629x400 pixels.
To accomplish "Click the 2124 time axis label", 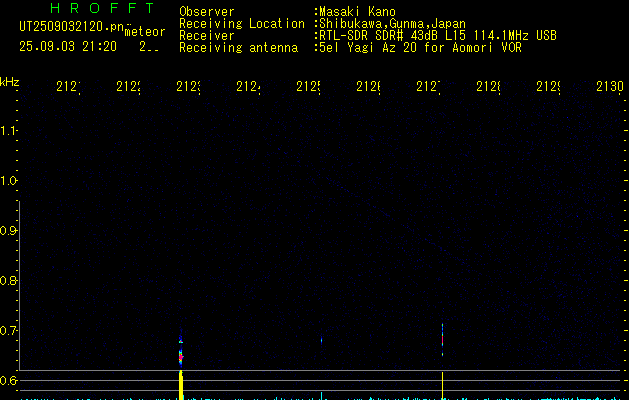I will [248, 87].
